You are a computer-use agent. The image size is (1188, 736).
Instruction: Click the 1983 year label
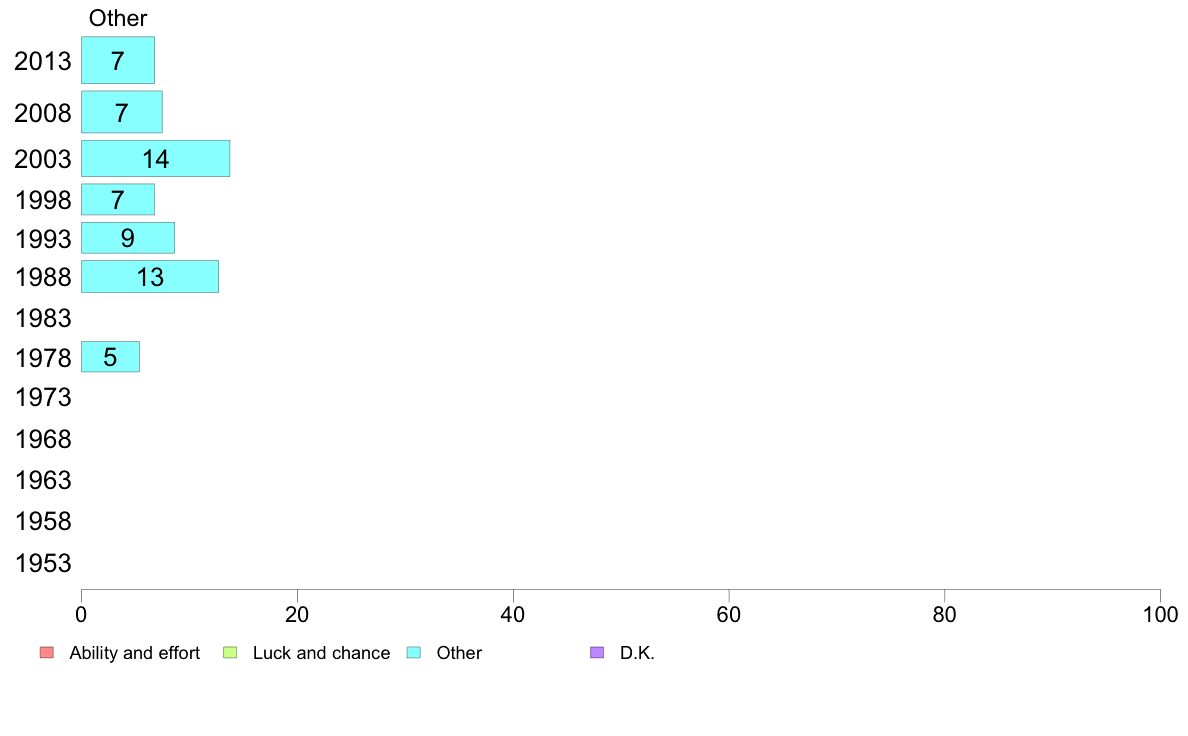coord(43,318)
